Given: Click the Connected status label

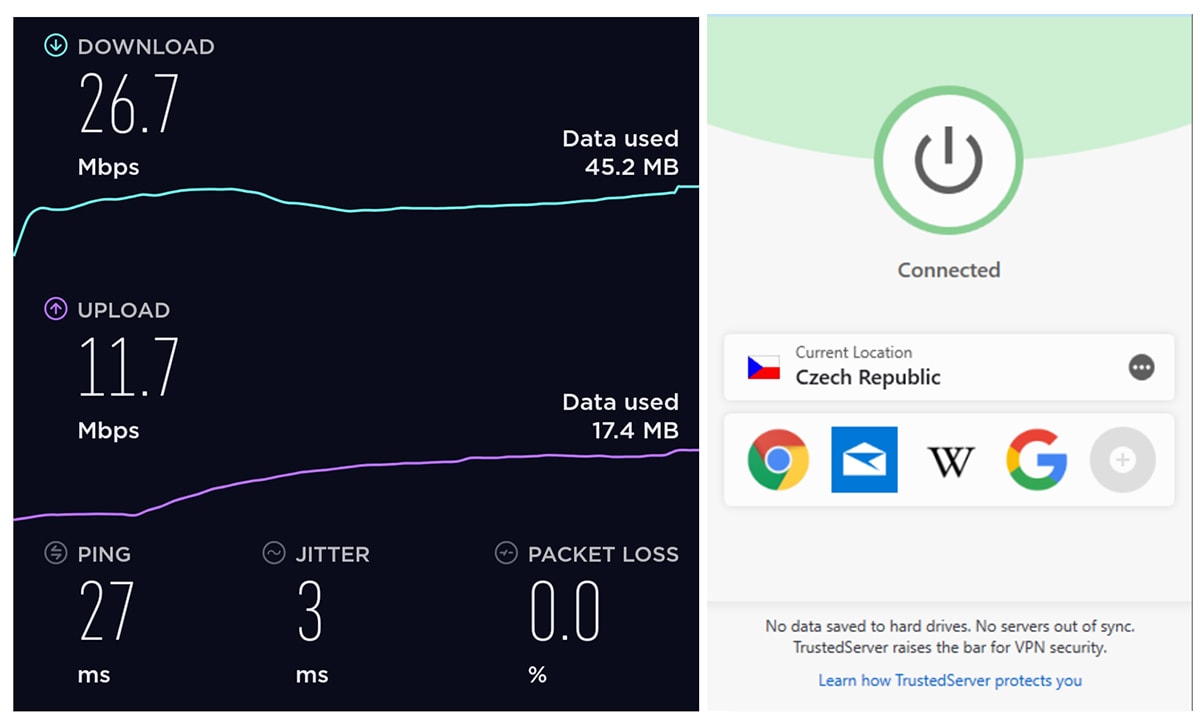Looking at the screenshot, I should click(948, 270).
